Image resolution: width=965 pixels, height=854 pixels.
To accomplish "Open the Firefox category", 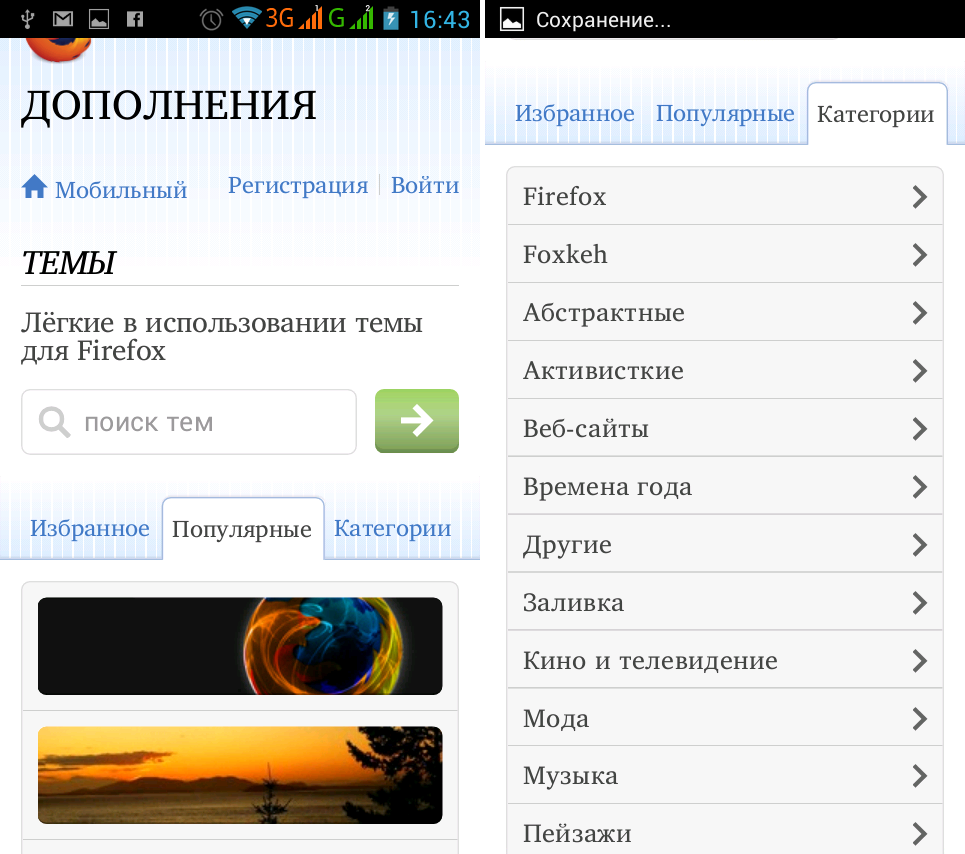I will coord(725,196).
